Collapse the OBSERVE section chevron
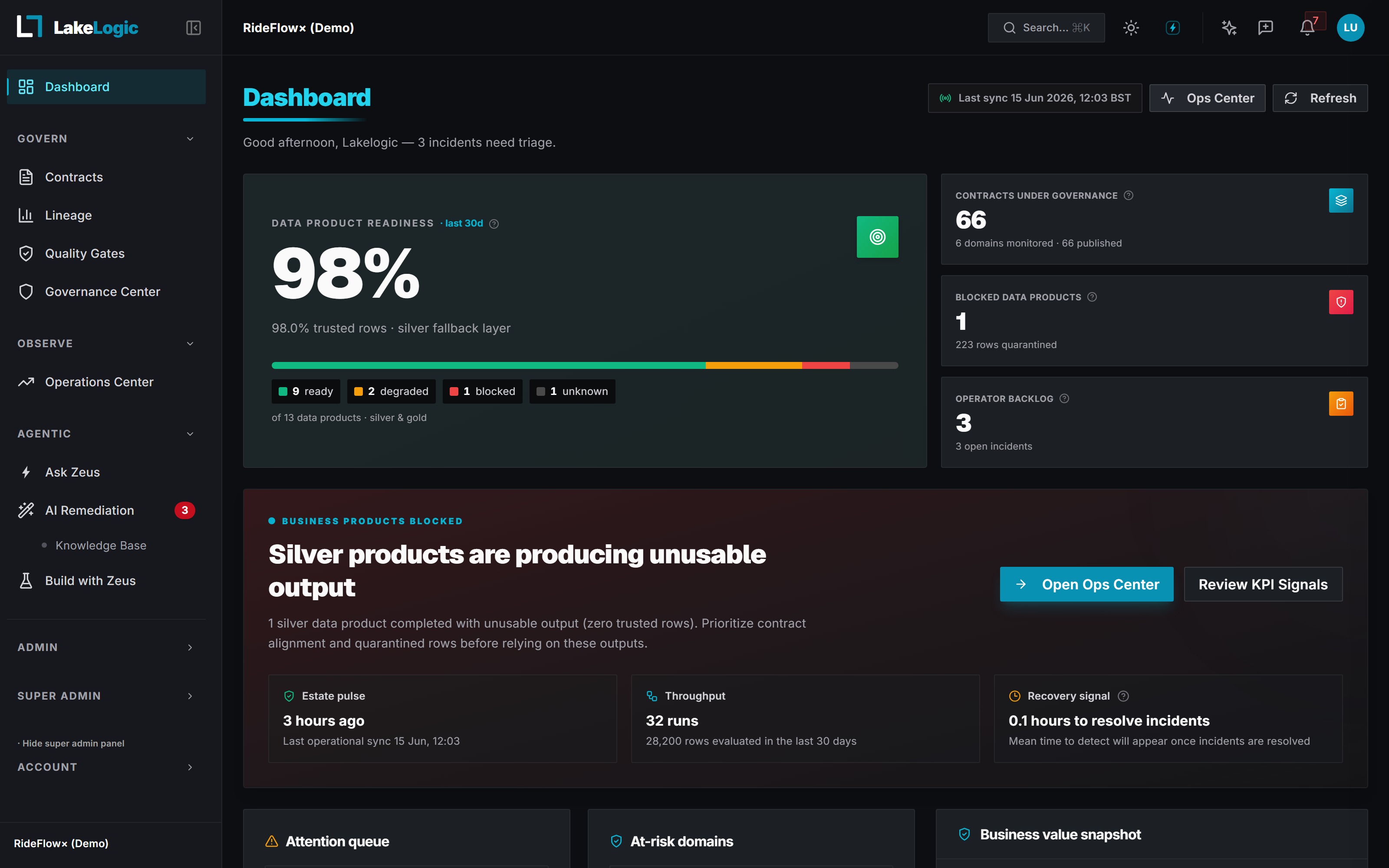This screenshot has height=868, width=1389. (190, 343)
